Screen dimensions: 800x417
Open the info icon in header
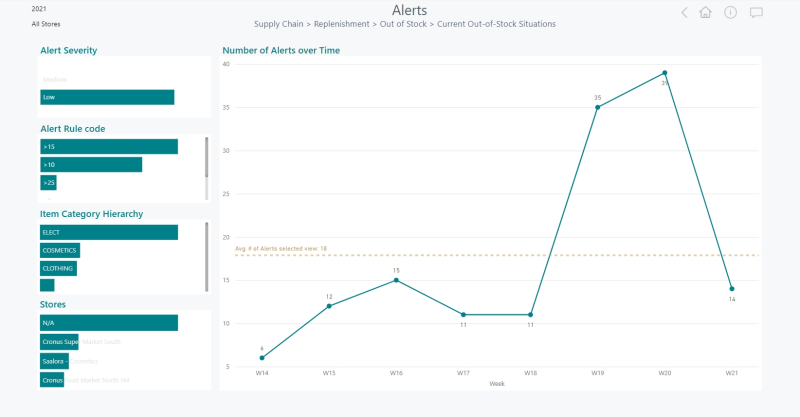(731, 13)
